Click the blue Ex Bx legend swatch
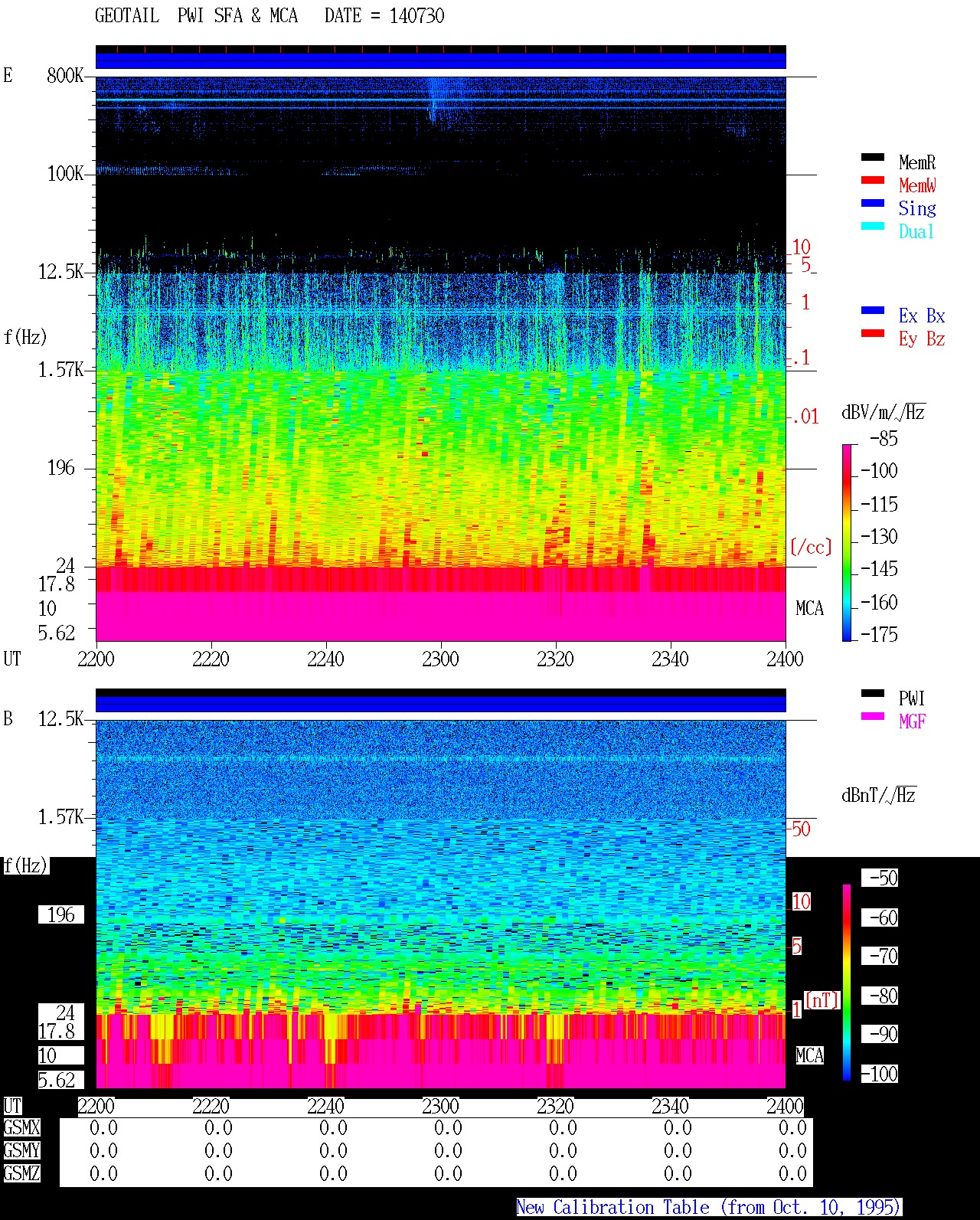The width and height of the screenshot is (980, 1220). 872,311
